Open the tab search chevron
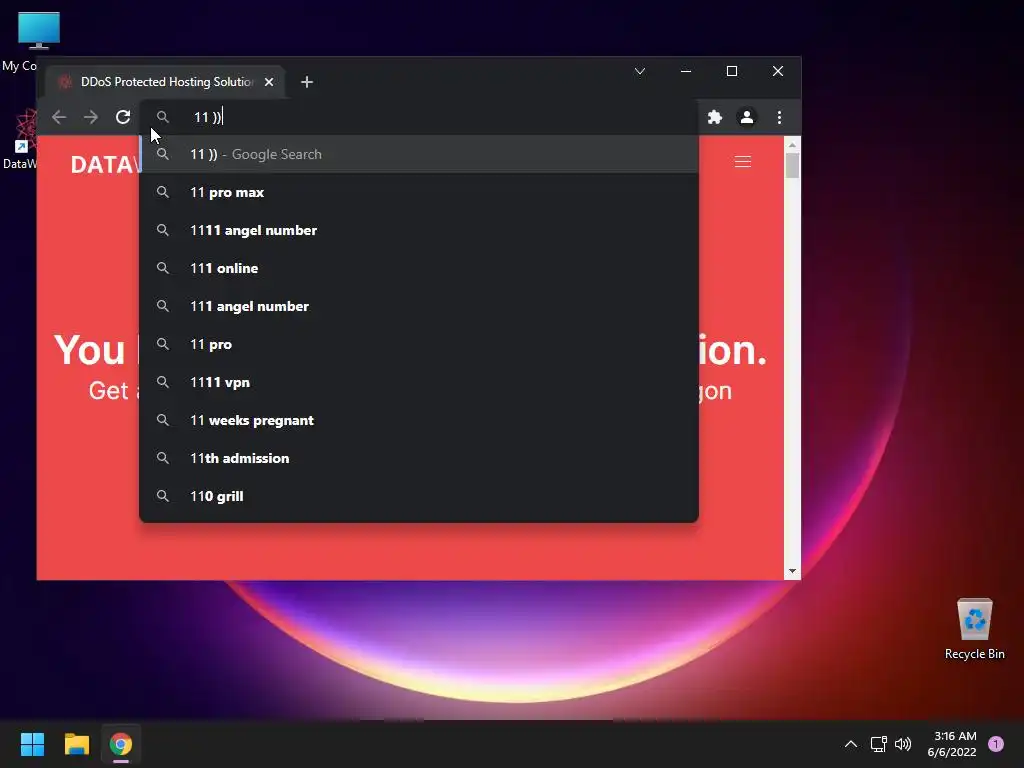Image resolution: width=1024 pixels, height=768 pixels. click(640, 71)
